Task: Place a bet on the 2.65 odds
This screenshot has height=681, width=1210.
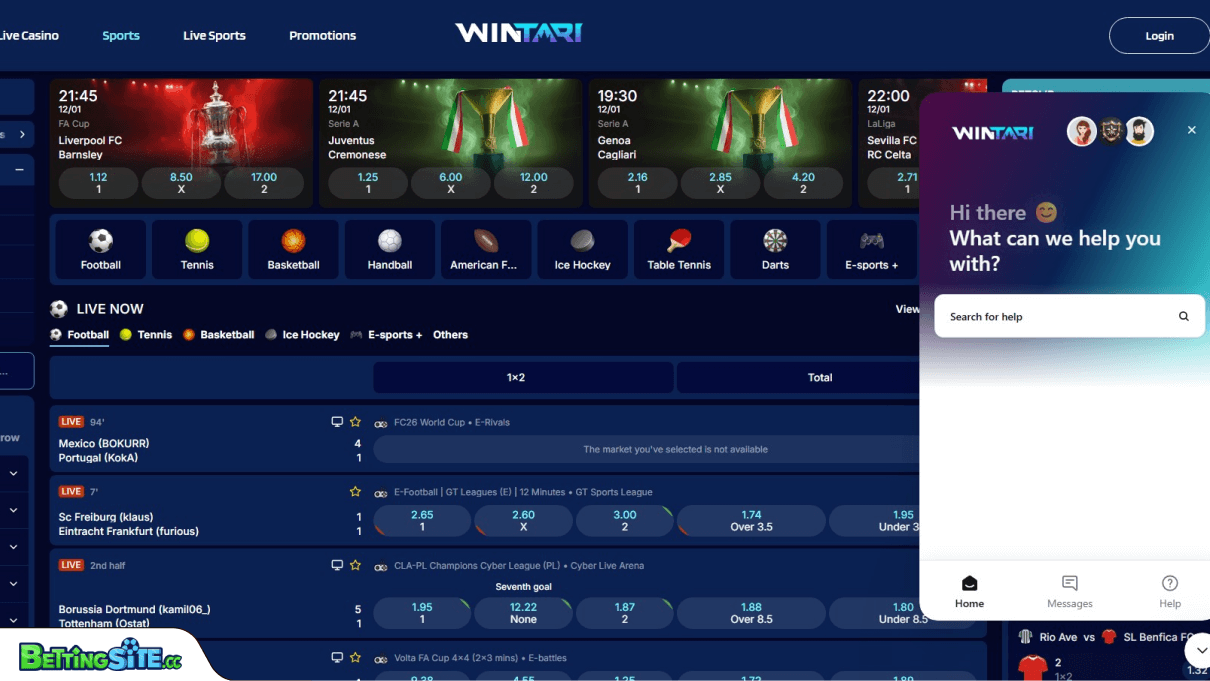Action: [x=421, y=520]
